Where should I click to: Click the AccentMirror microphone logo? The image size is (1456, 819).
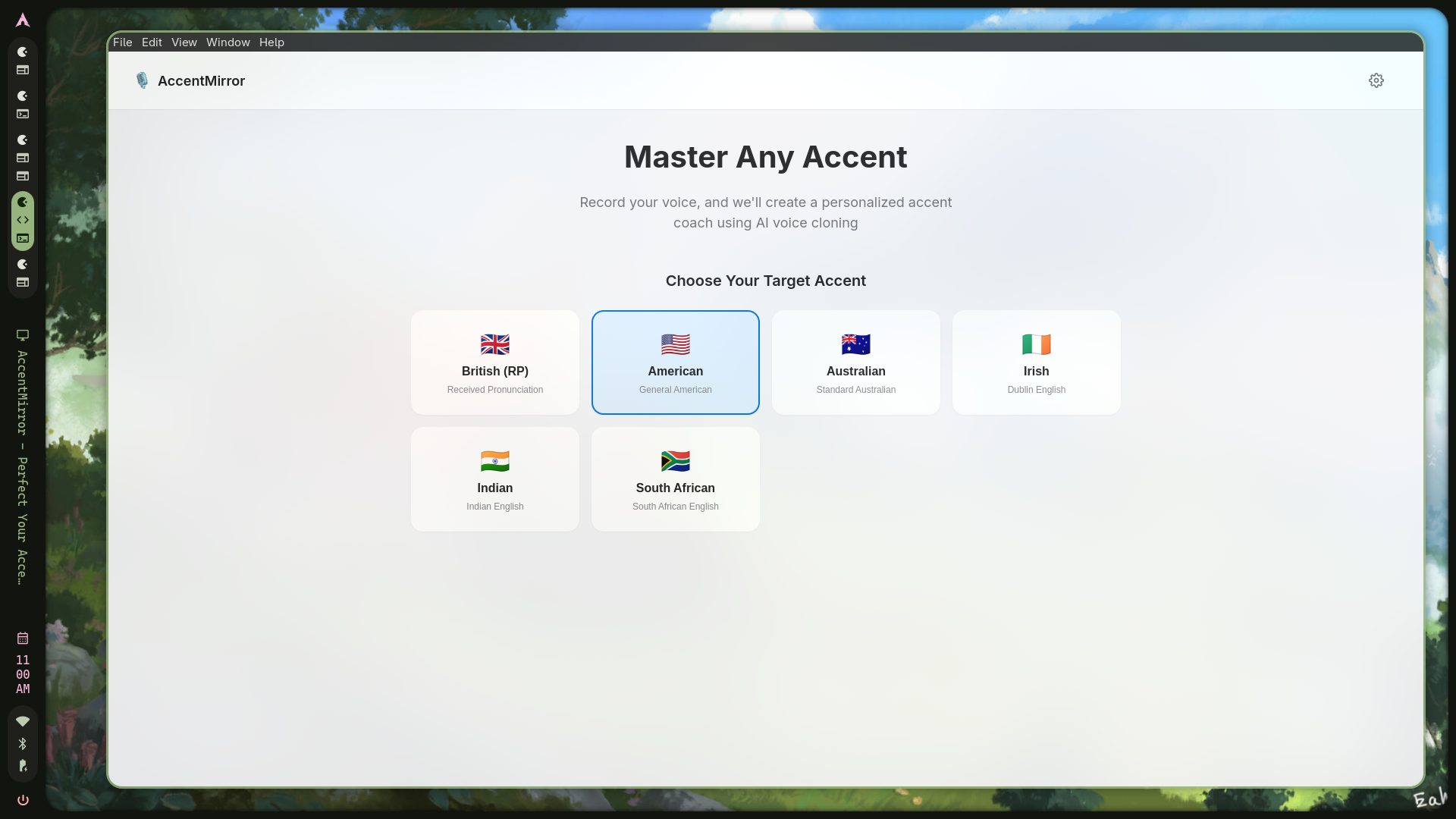(142, 80)
